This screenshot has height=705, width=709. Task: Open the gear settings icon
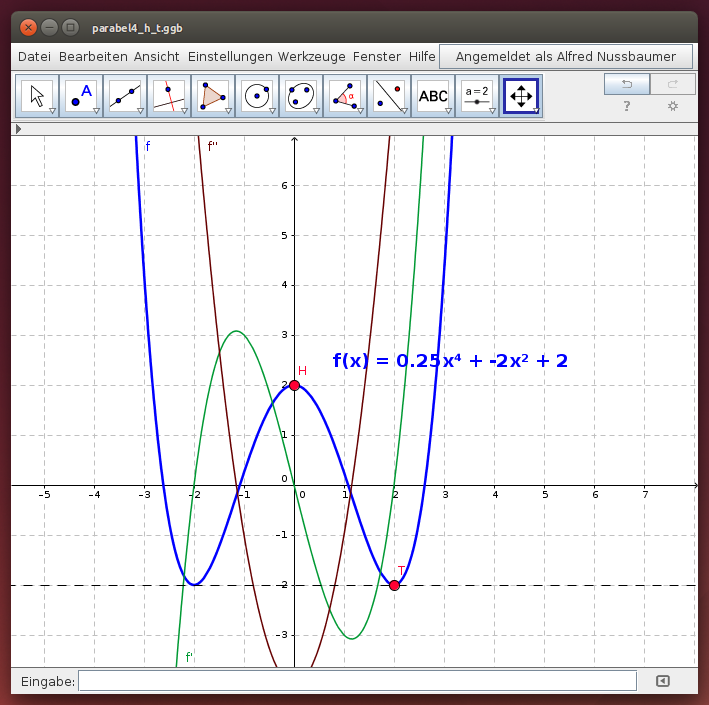click(673, 106)
